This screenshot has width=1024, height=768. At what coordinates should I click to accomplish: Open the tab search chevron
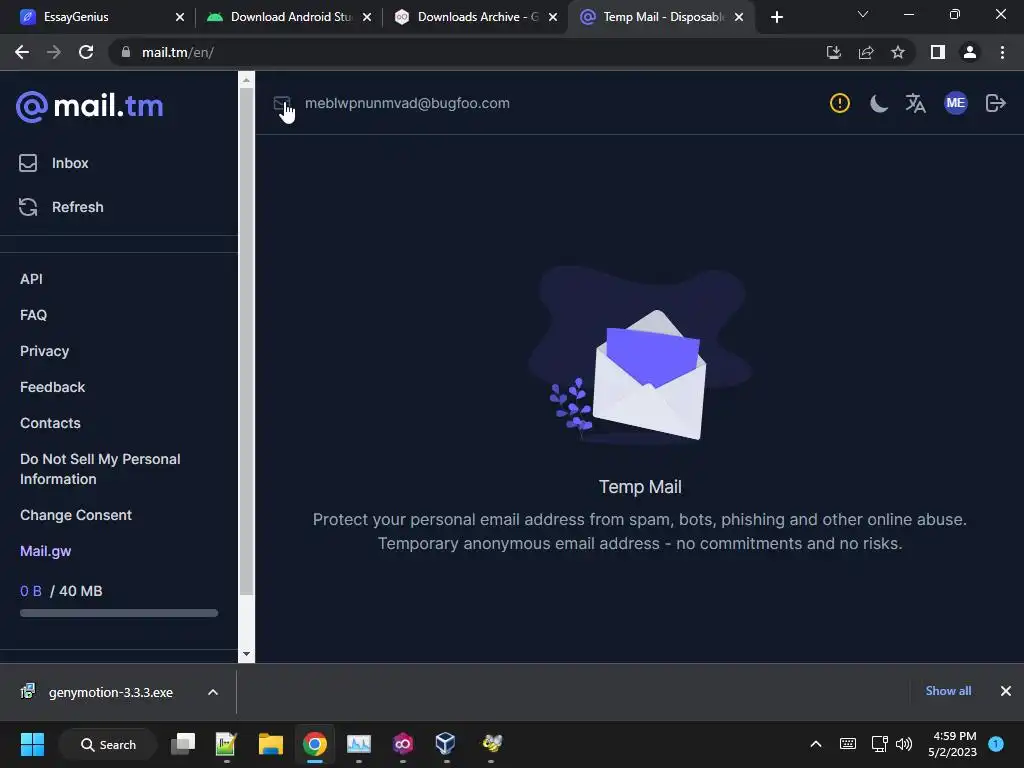point(863,14)
